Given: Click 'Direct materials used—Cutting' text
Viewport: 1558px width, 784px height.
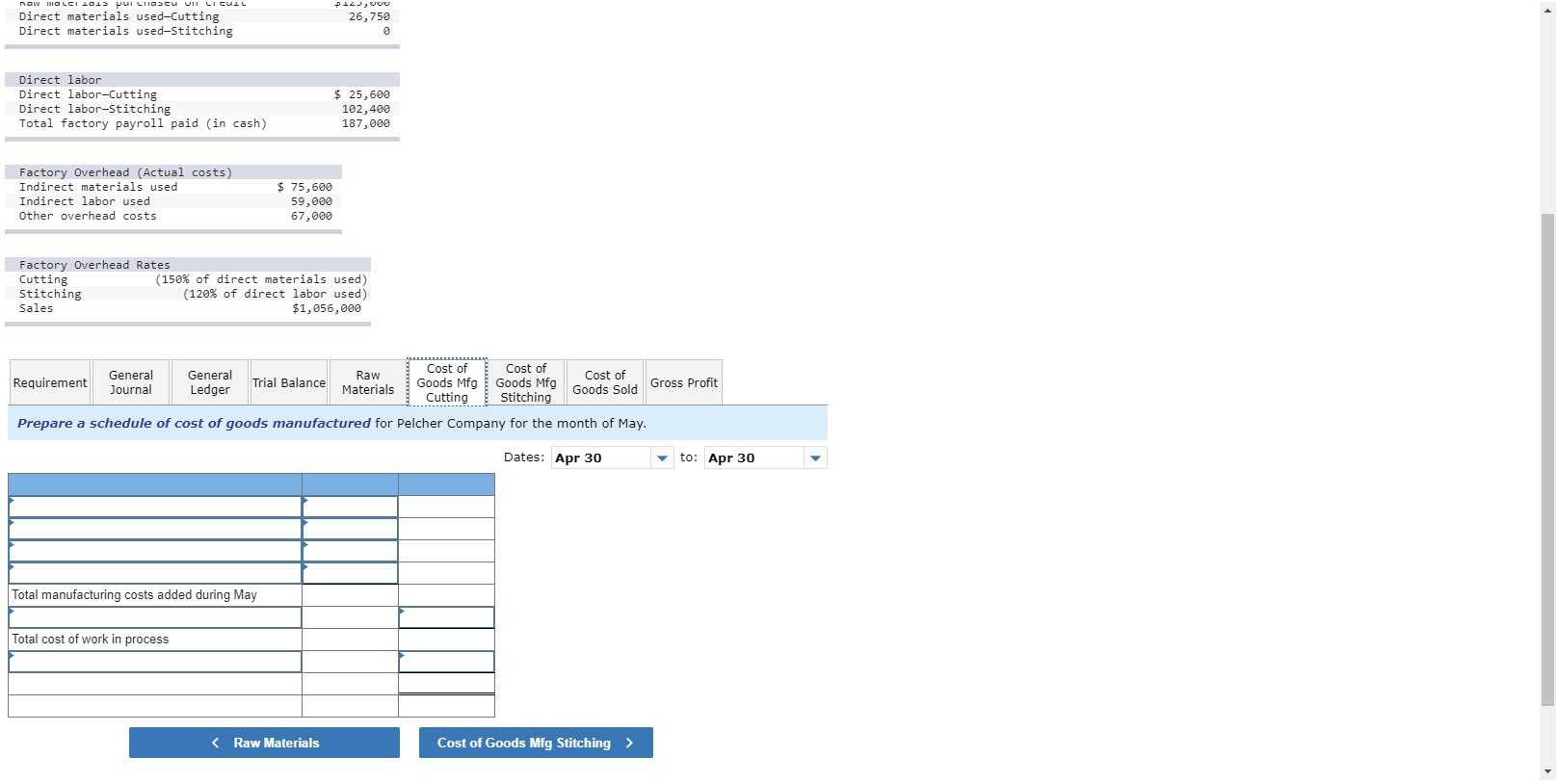Looking at the screenshot, I should (x=119, y=16).
